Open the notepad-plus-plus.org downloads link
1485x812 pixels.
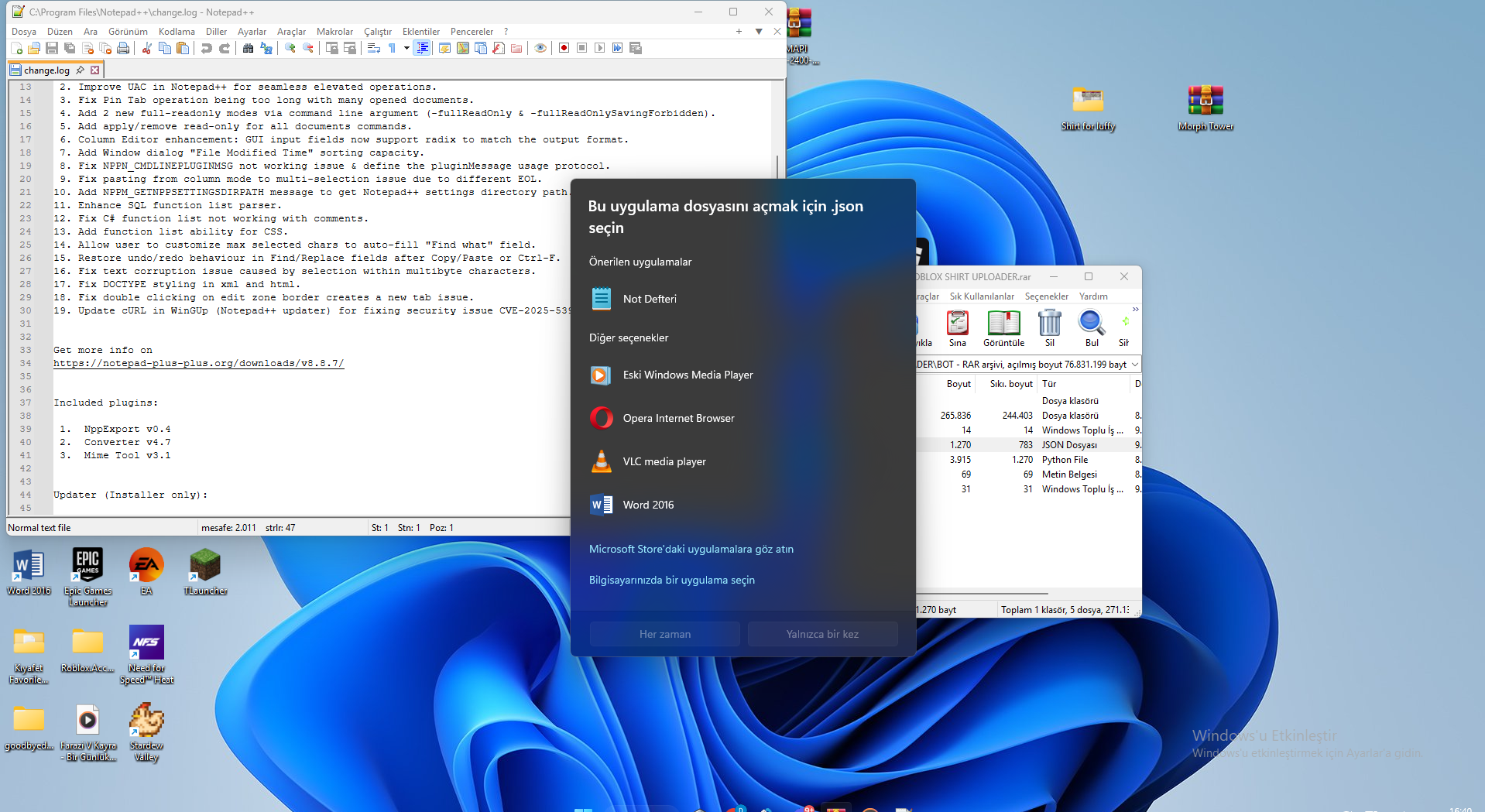tap(199, 363)
